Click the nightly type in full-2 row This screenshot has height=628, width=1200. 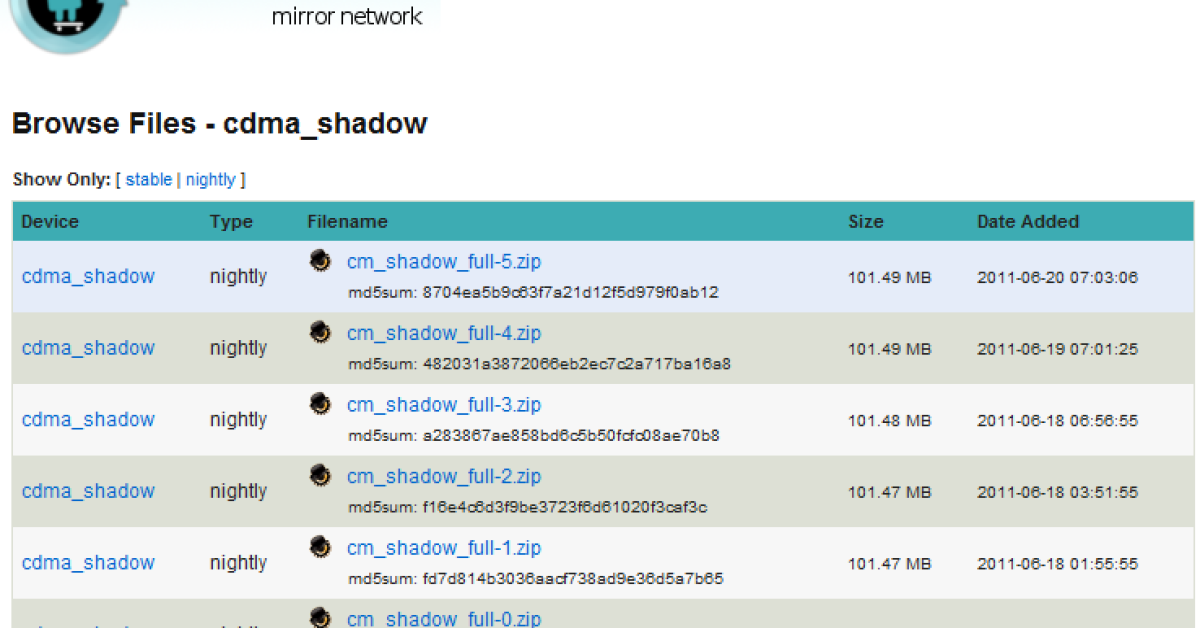(x=238, y=492)
